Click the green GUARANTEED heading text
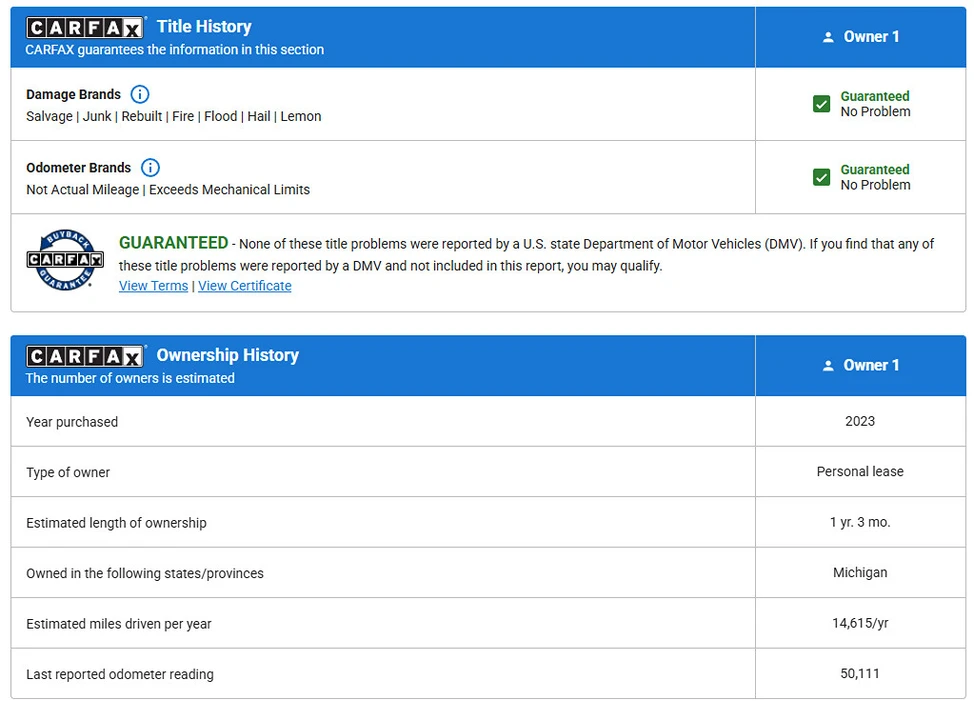This screenshot has width=974, height=720. [x=173, y=242]
